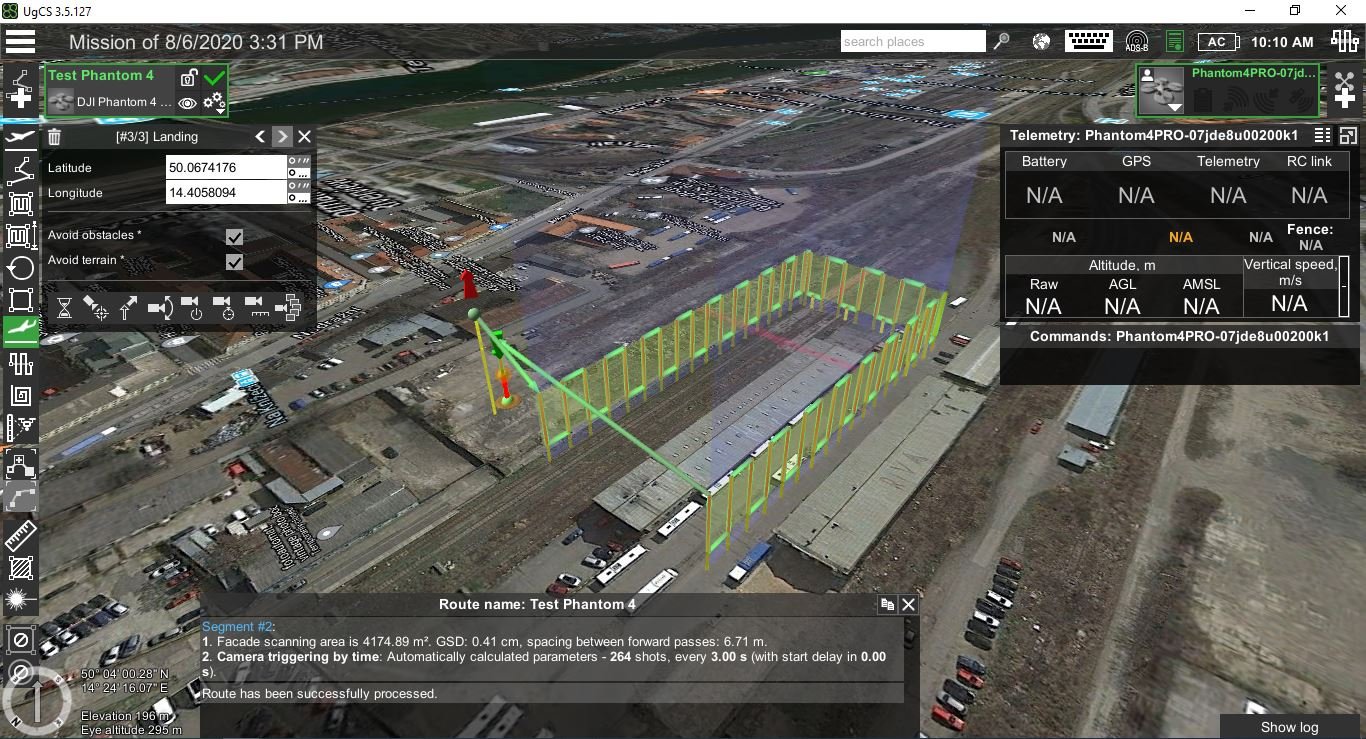Viewport: 1366px width, 739px height.
Task: Go to previous segment with left chevron
Action: tap(260, 137)
